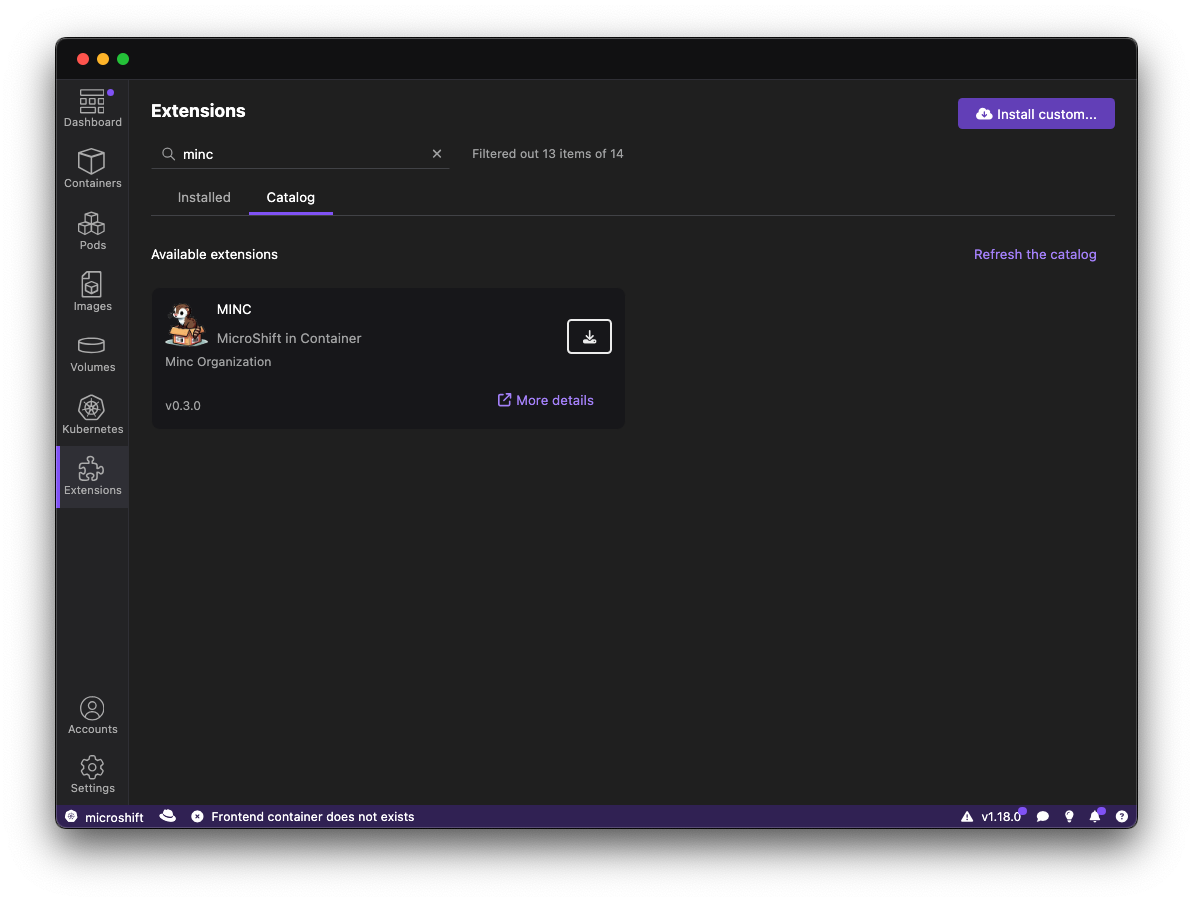This screenshot has width=1193, height=902.
Task: Install the MINC extension with the download icon
Action: tap(589, 337)
